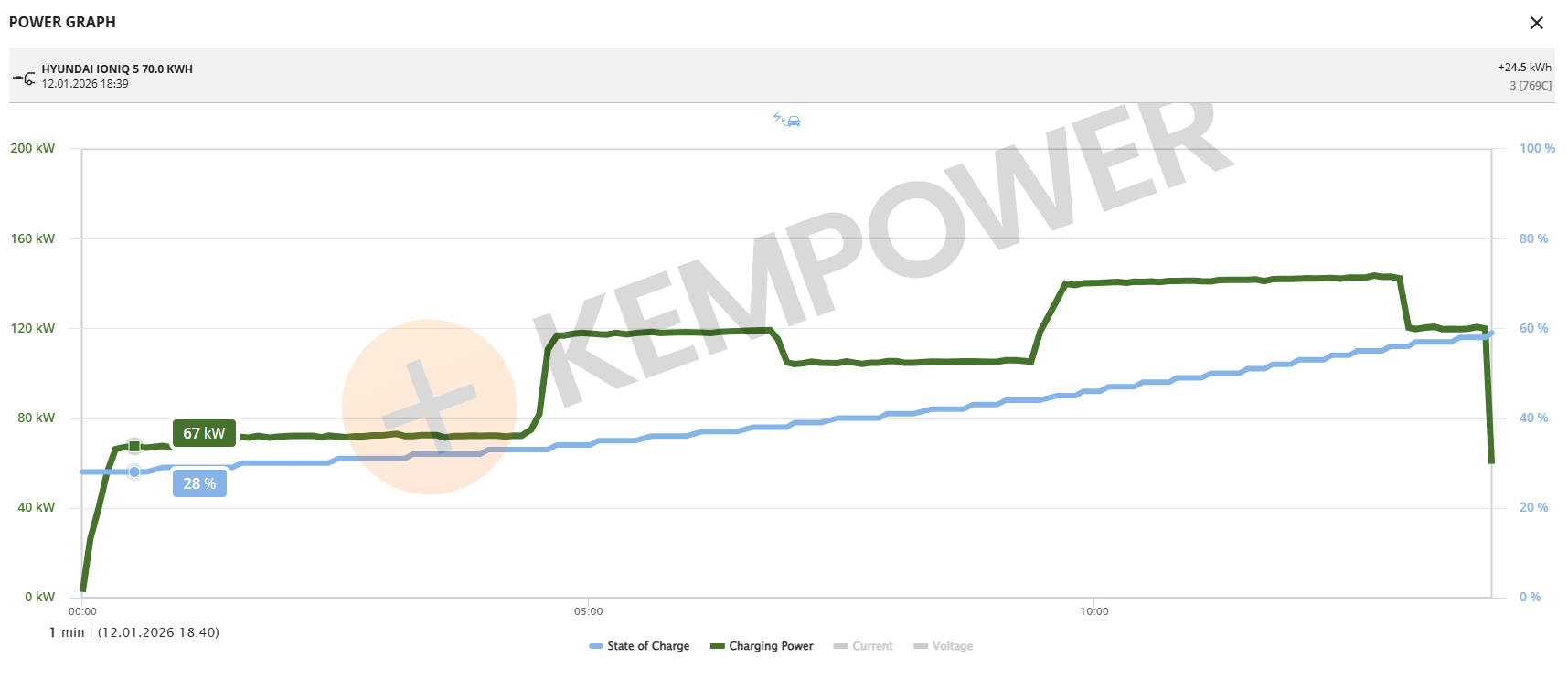Screen dimensions: 1568x678
Task: Select the 05:00 time axis label
Action: [588, 611]
